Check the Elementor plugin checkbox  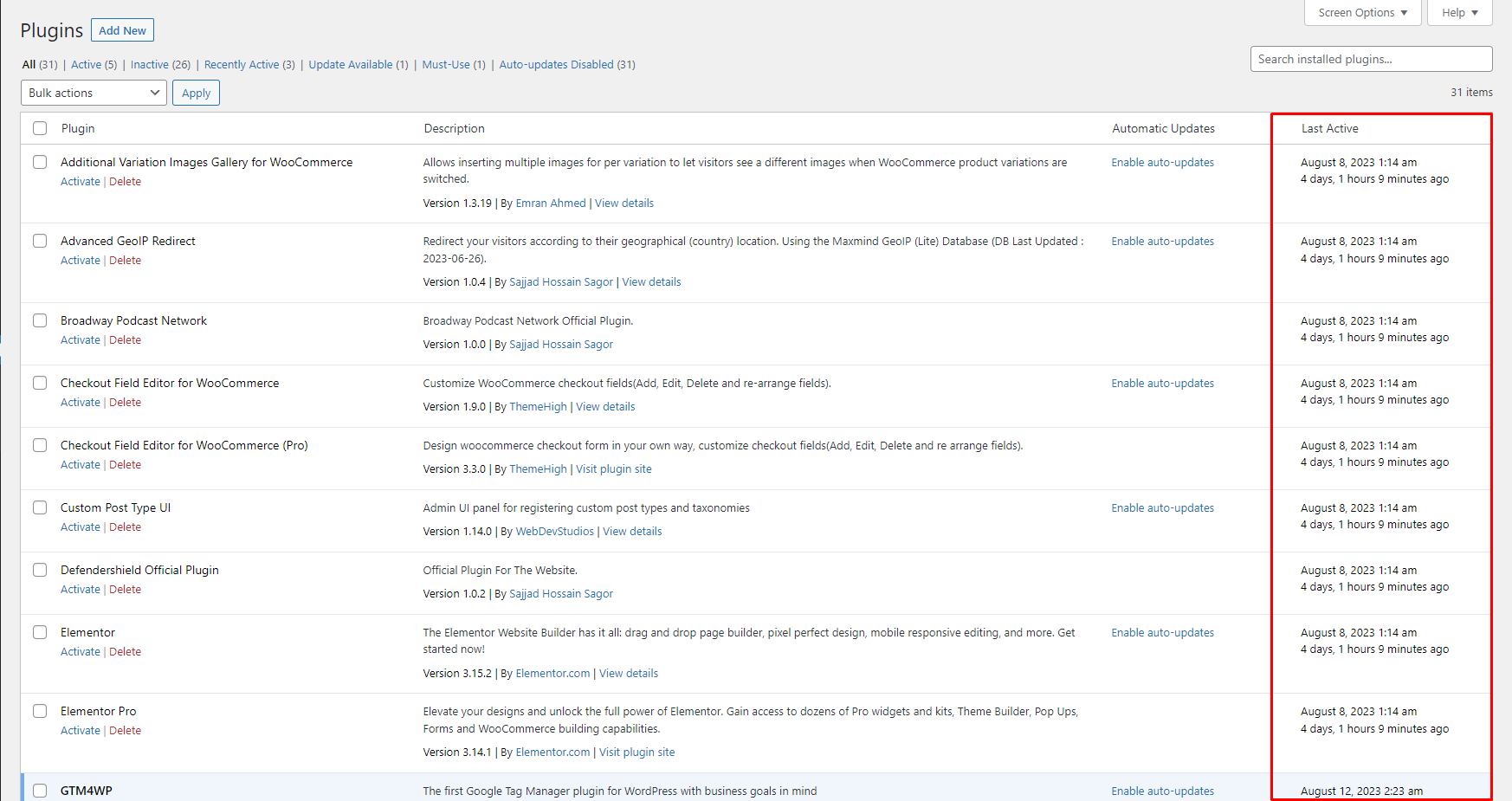click(40, 632)
